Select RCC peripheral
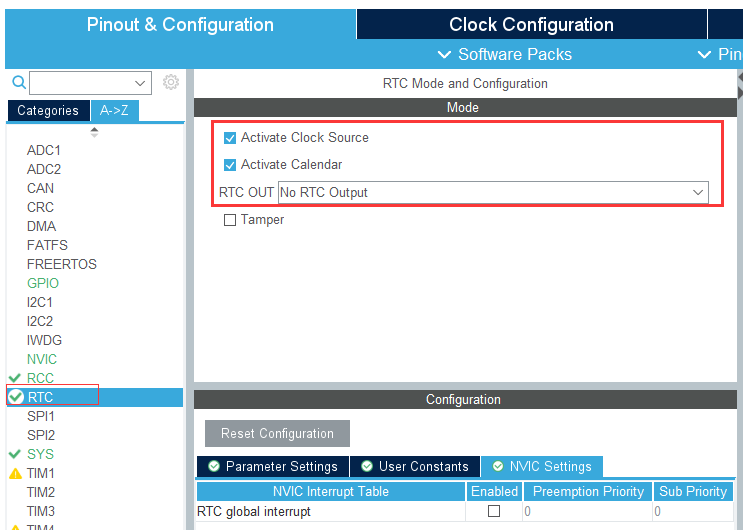Image resolution: width=743 pixels, height=530 pixels. tap(40, 378)
